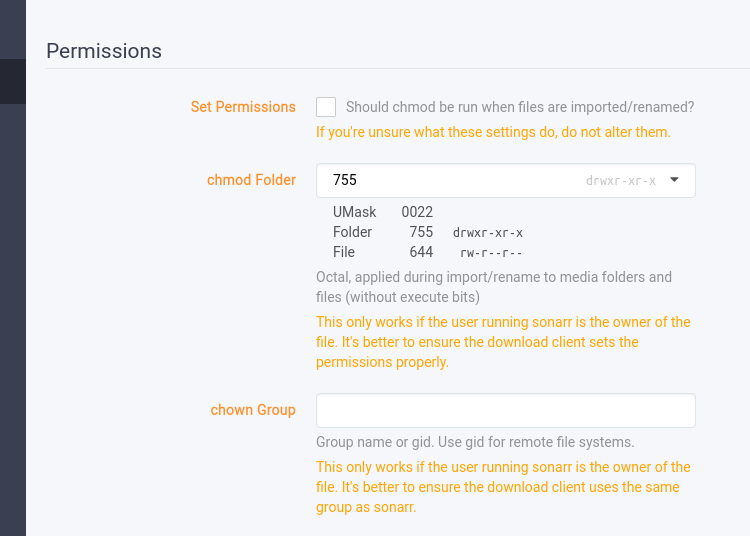
Task: Click the Folder 755 drwxr-xr-x row
Action: point(428,232)
